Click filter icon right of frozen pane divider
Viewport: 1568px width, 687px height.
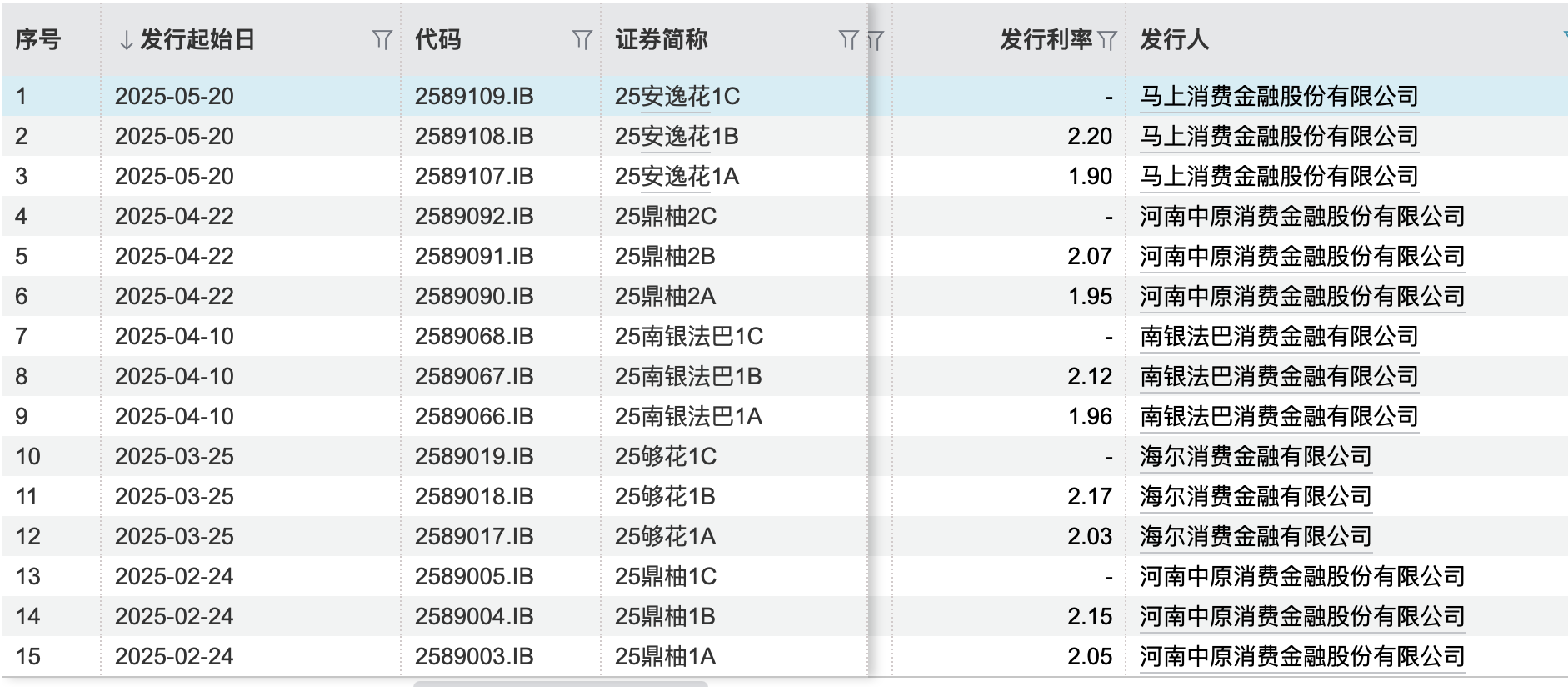pyautogui.click(x=876, y=40)
